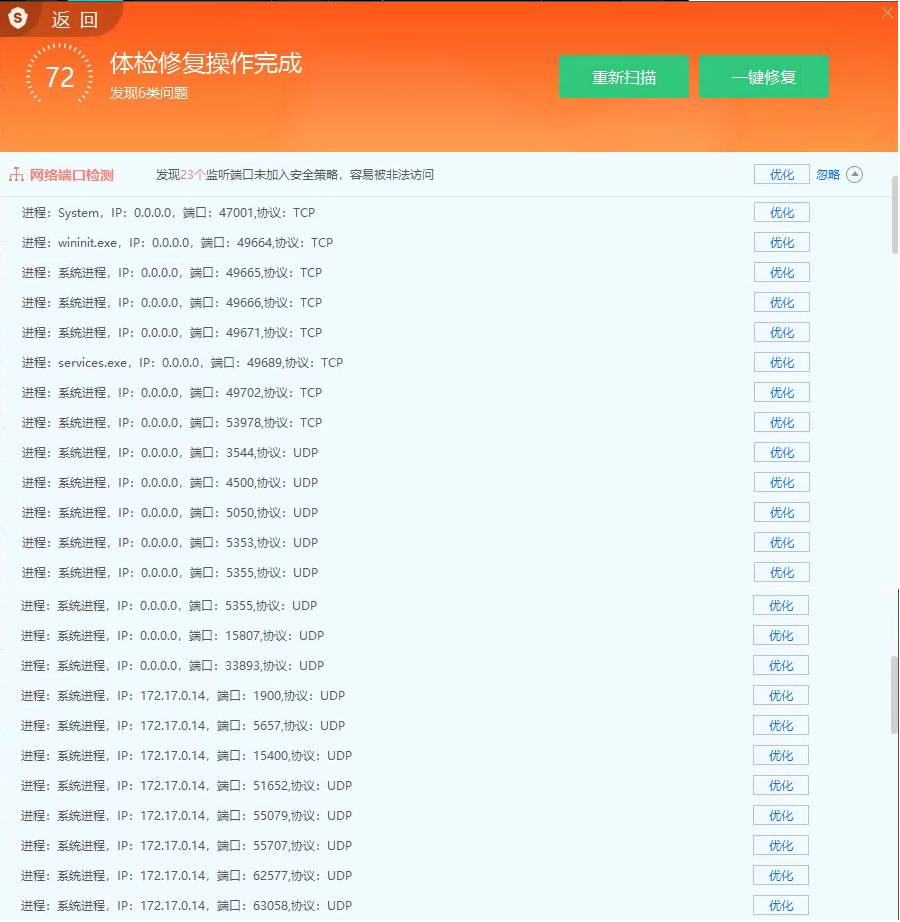
Task: Select the row text for port 53978 TCP
Action: click(x=172, y=423)
